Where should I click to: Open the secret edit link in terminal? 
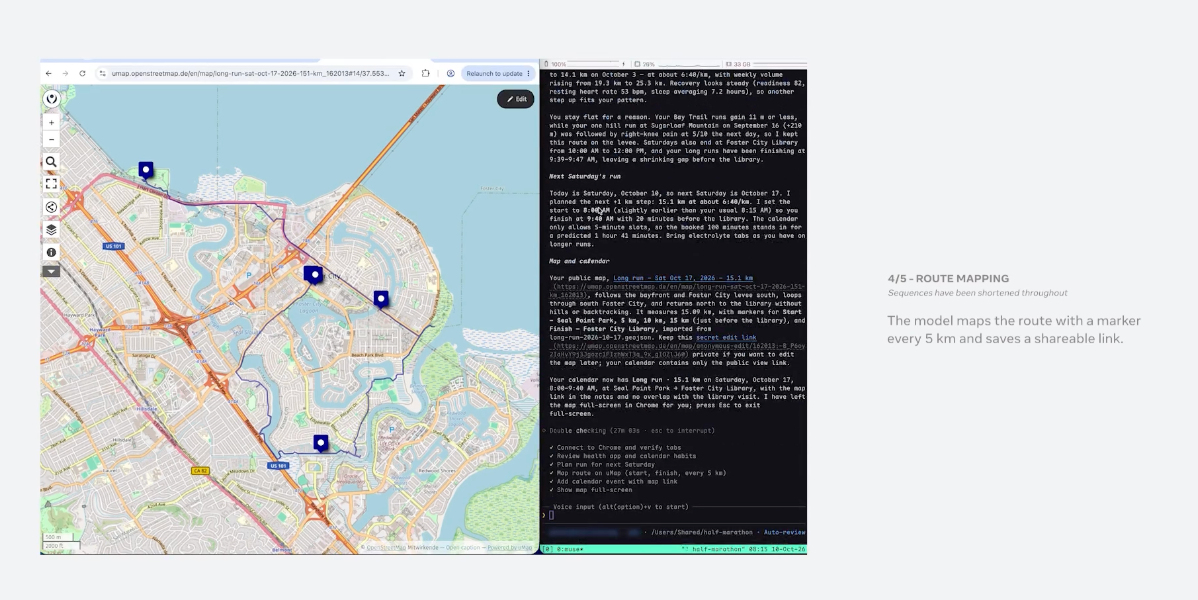pyautogui.click(x=726, y=337)
